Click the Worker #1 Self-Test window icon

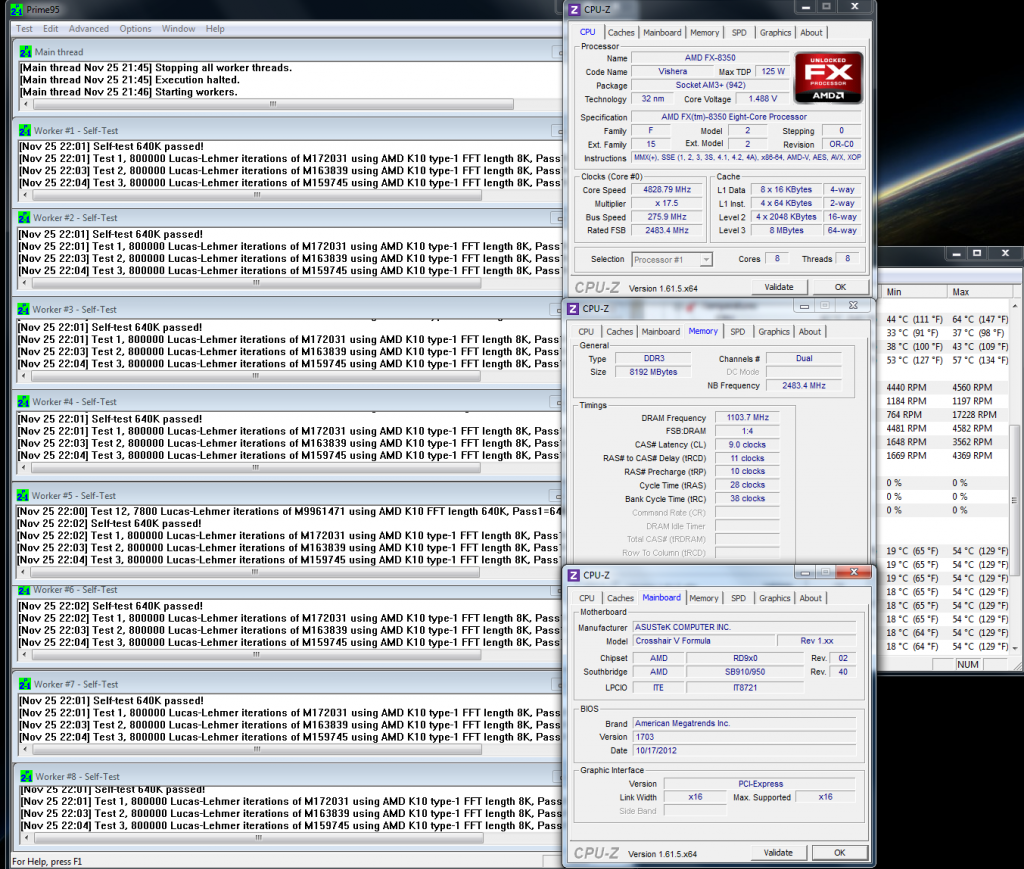click(x=25, y=131)
